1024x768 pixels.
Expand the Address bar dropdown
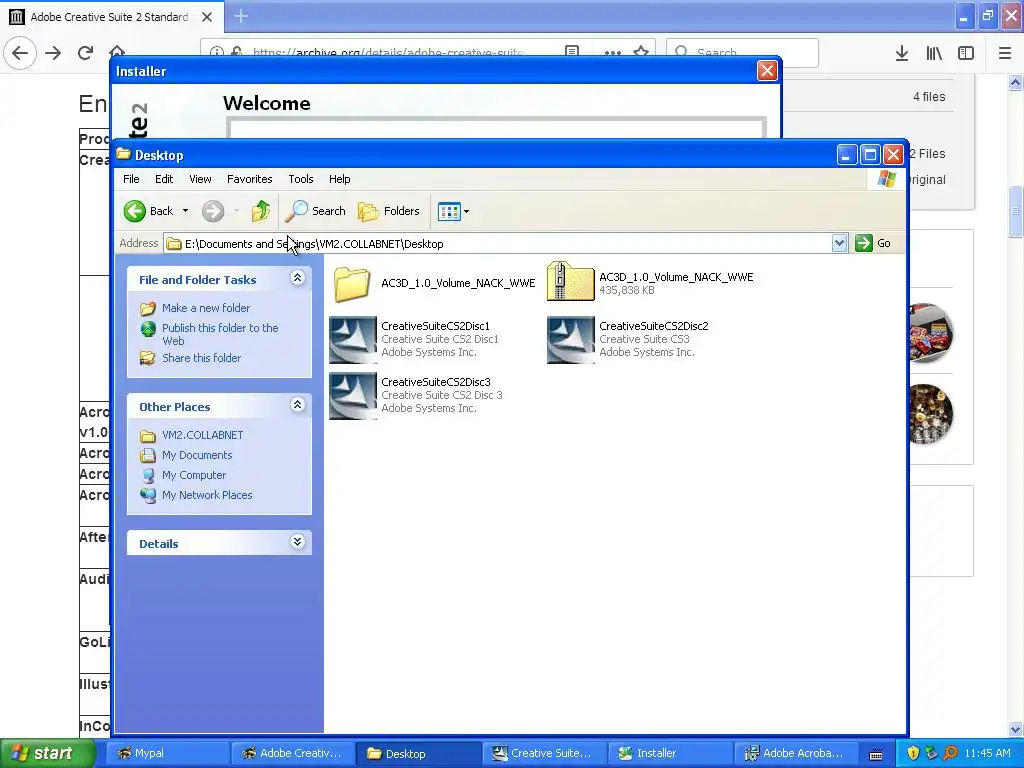(839, 244)
